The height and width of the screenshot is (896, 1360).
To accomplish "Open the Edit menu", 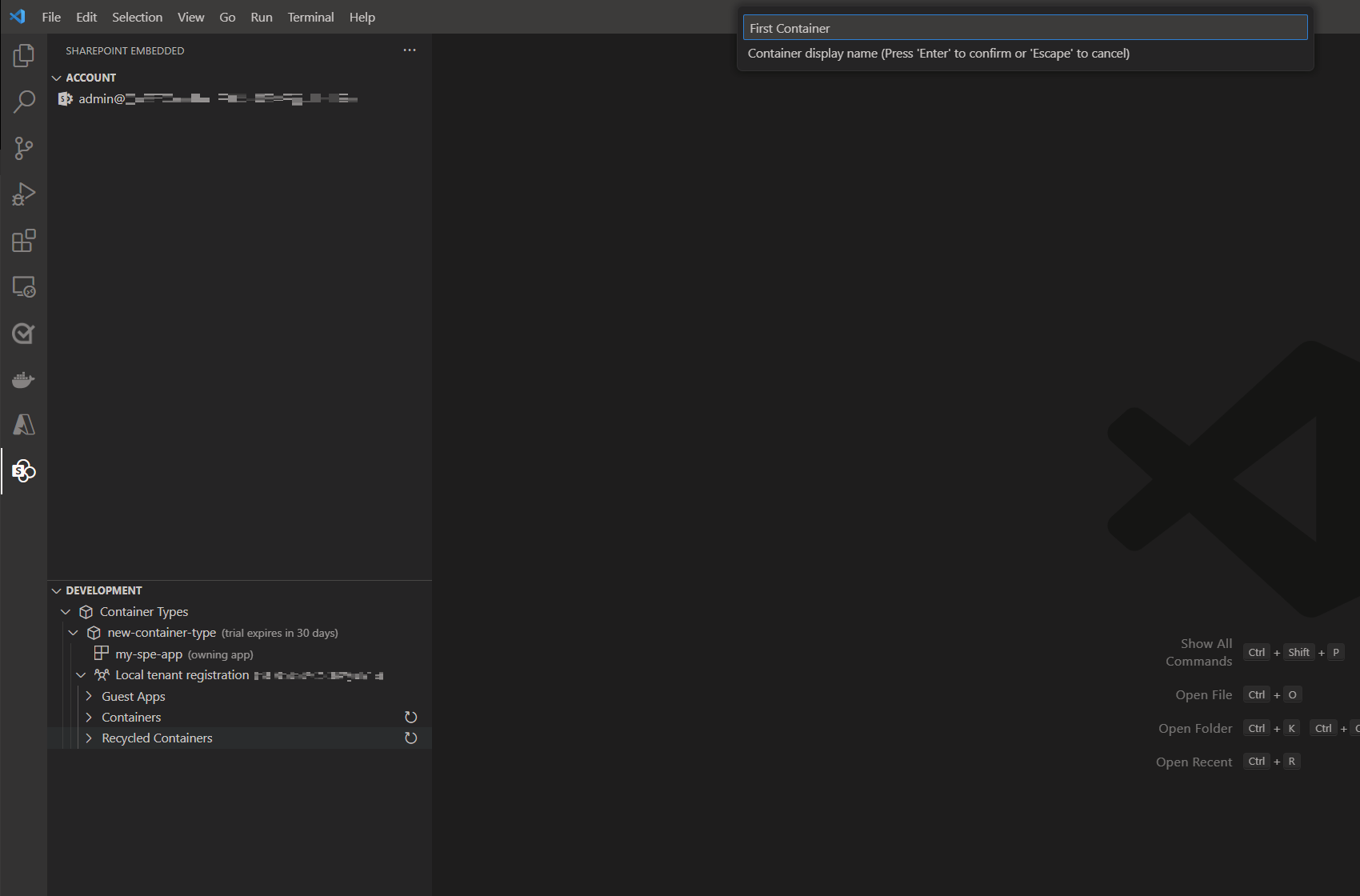I will pyautogui.click(x=86, y=17).
